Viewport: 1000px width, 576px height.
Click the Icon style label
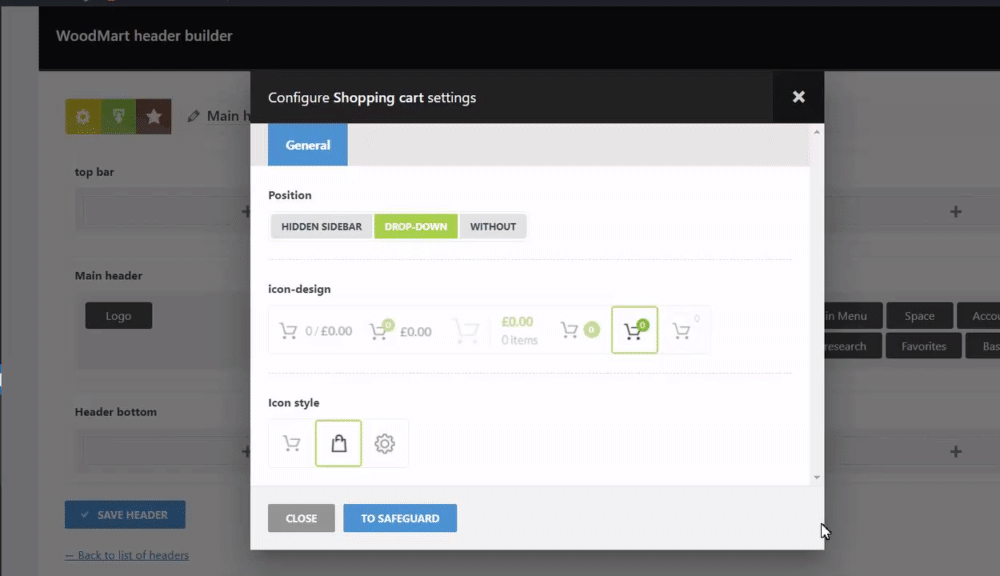point(293,402)
